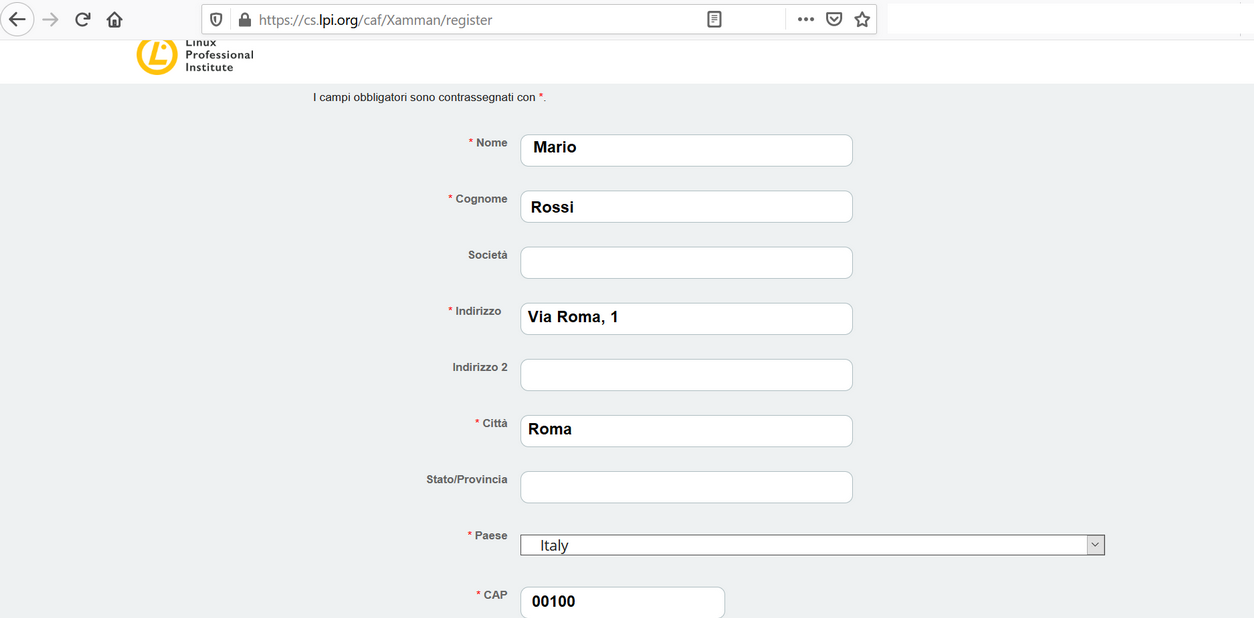View site security via the padlock icon

pos(244,20)
